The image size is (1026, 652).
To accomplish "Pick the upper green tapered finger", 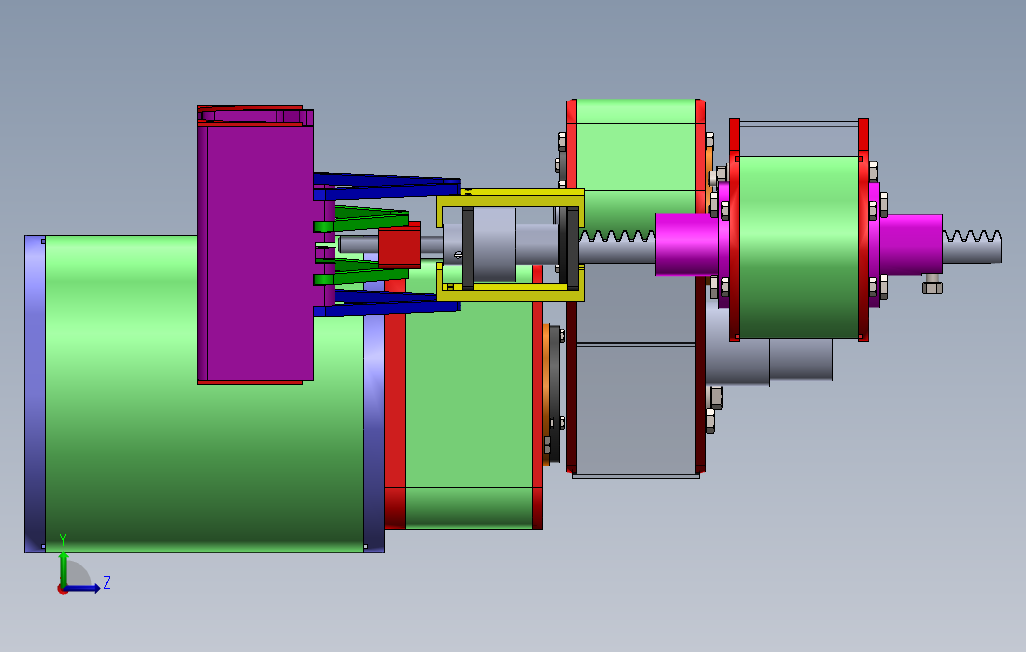I will (361, 219).
